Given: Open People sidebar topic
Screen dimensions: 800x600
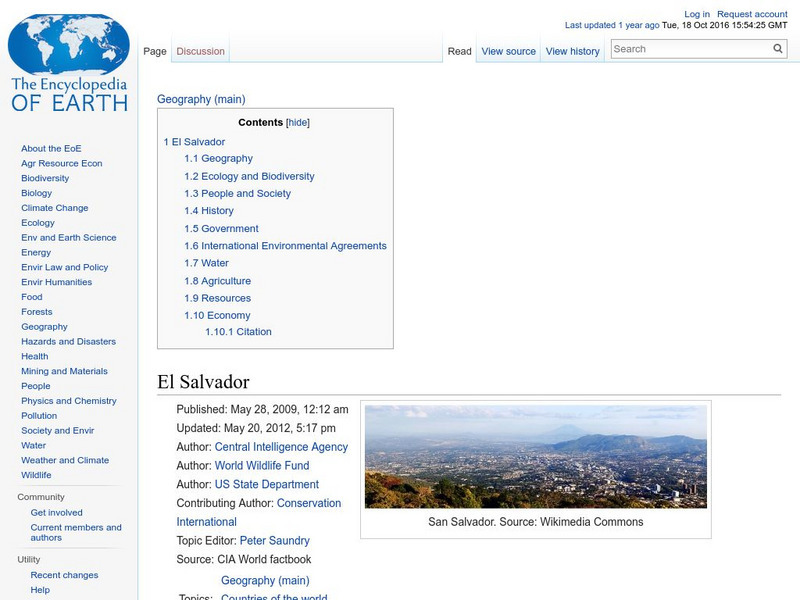Looking at the screenshot, I should (36, 386).
